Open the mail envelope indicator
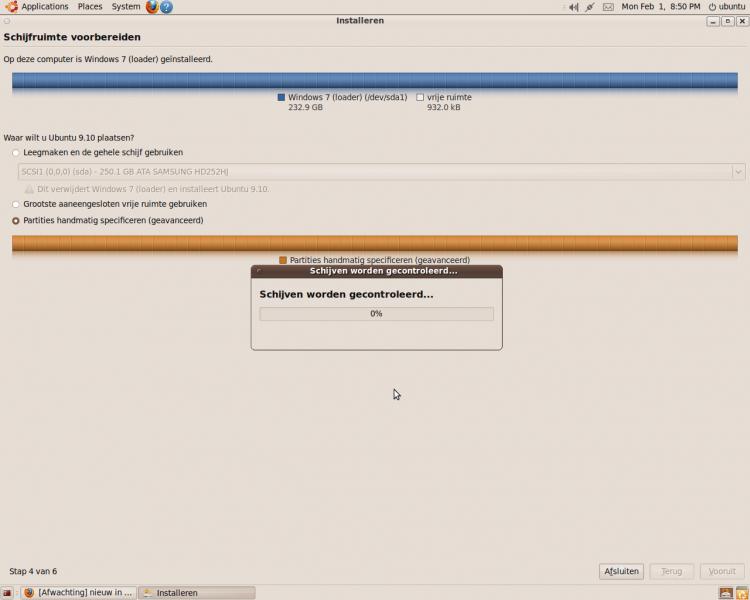The height and width of the screenshot is (600, 750). [x=608, y=7]
